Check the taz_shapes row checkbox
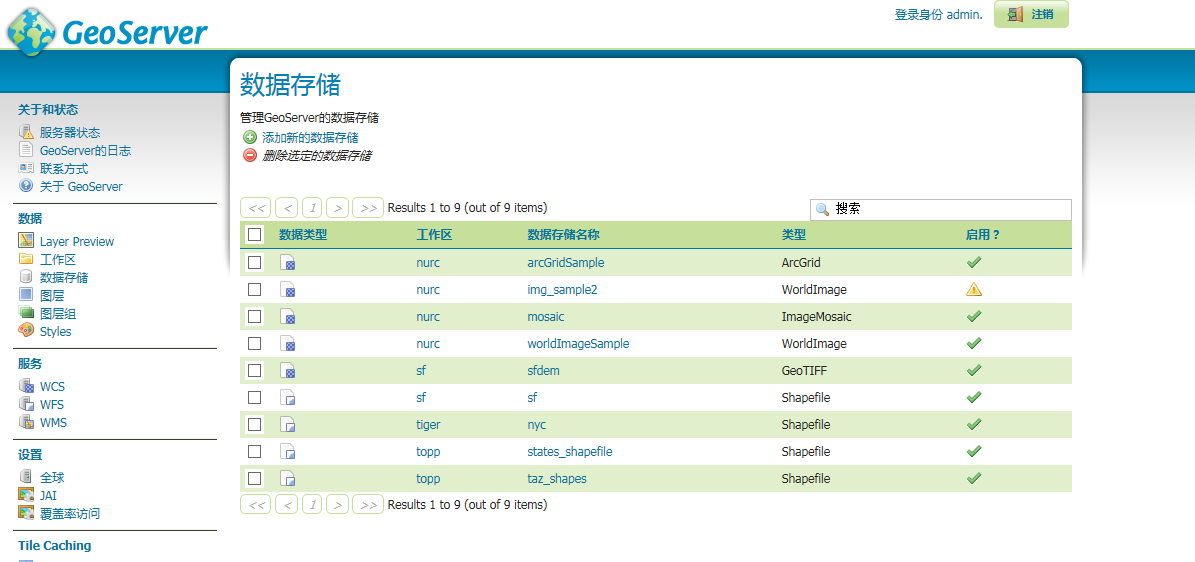Image resolution: width=1195 pixels, height=562 pixels. coord(255,478)
